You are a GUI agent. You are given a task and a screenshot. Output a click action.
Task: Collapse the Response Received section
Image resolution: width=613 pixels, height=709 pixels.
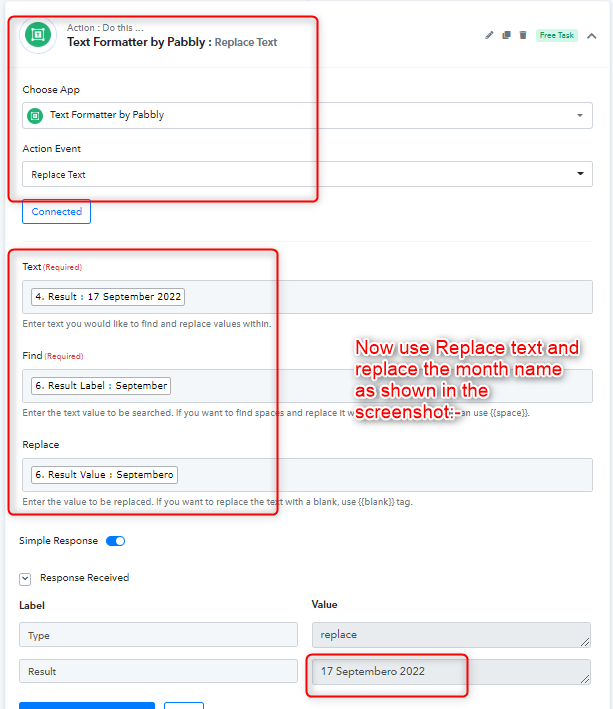pyautogui.click(x=25, y=579)
